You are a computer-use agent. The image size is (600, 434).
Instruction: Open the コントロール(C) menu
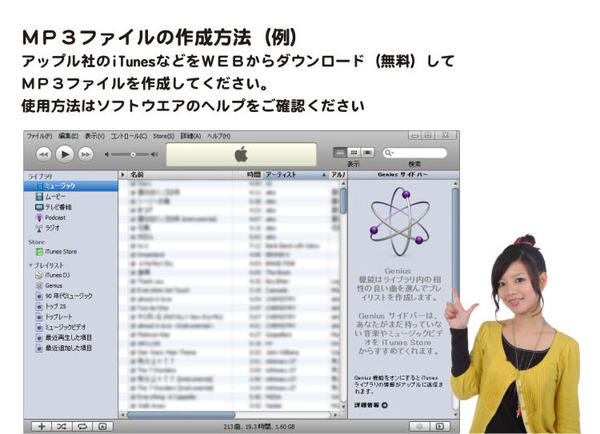click(129, 136)
